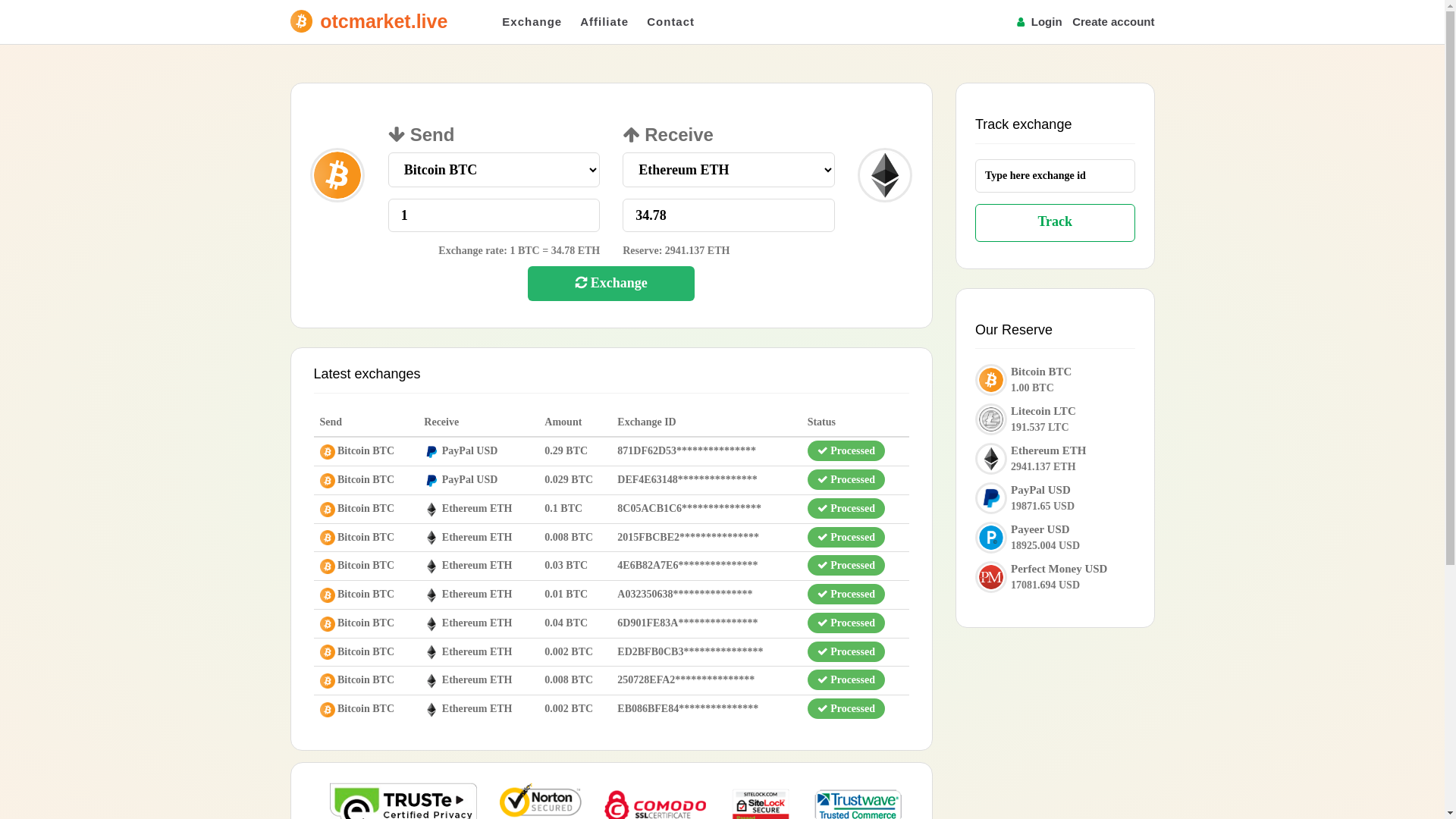Image resolution: width=1456 pixels, height=819 pixels.
Task: Click the Payeer USD reserve icon
Action: click(991, 538)
